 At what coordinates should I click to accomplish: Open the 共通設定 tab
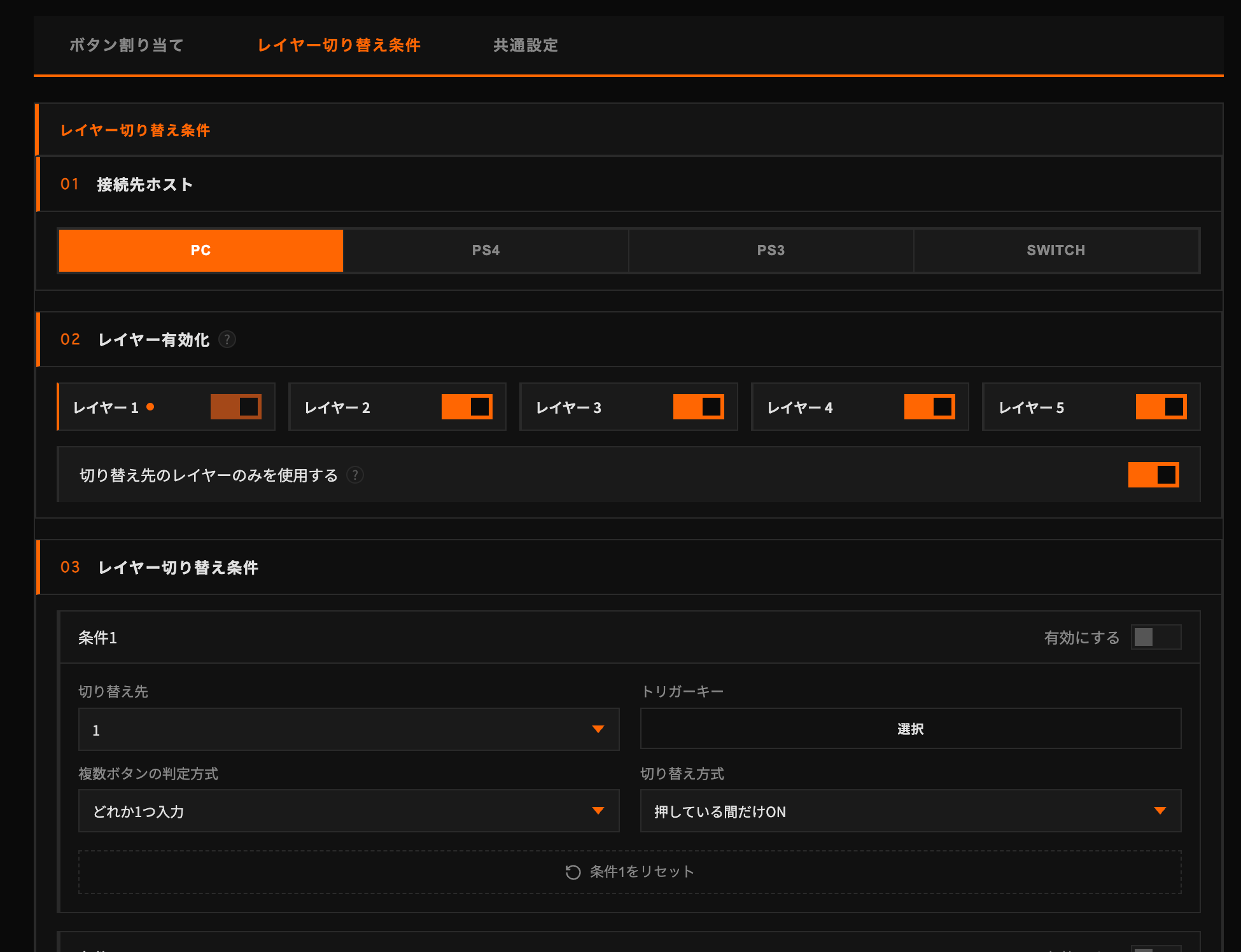pyautogui.click(x=525, y=45)
